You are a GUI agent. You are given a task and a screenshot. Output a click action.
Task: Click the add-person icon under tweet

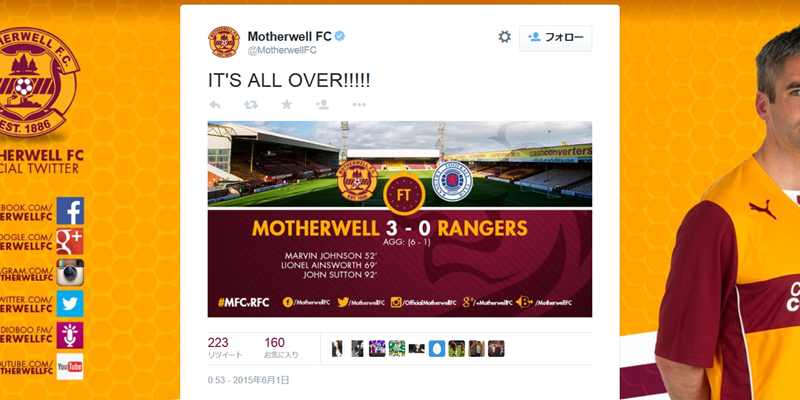click(x=322, y=105)
